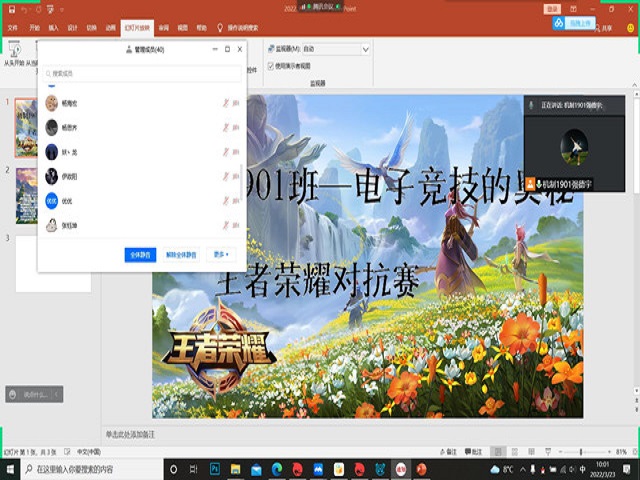Select slide 1 thumbnail
Image resolution: width=640 pixels, height=480 pixels.
(27, 128)
